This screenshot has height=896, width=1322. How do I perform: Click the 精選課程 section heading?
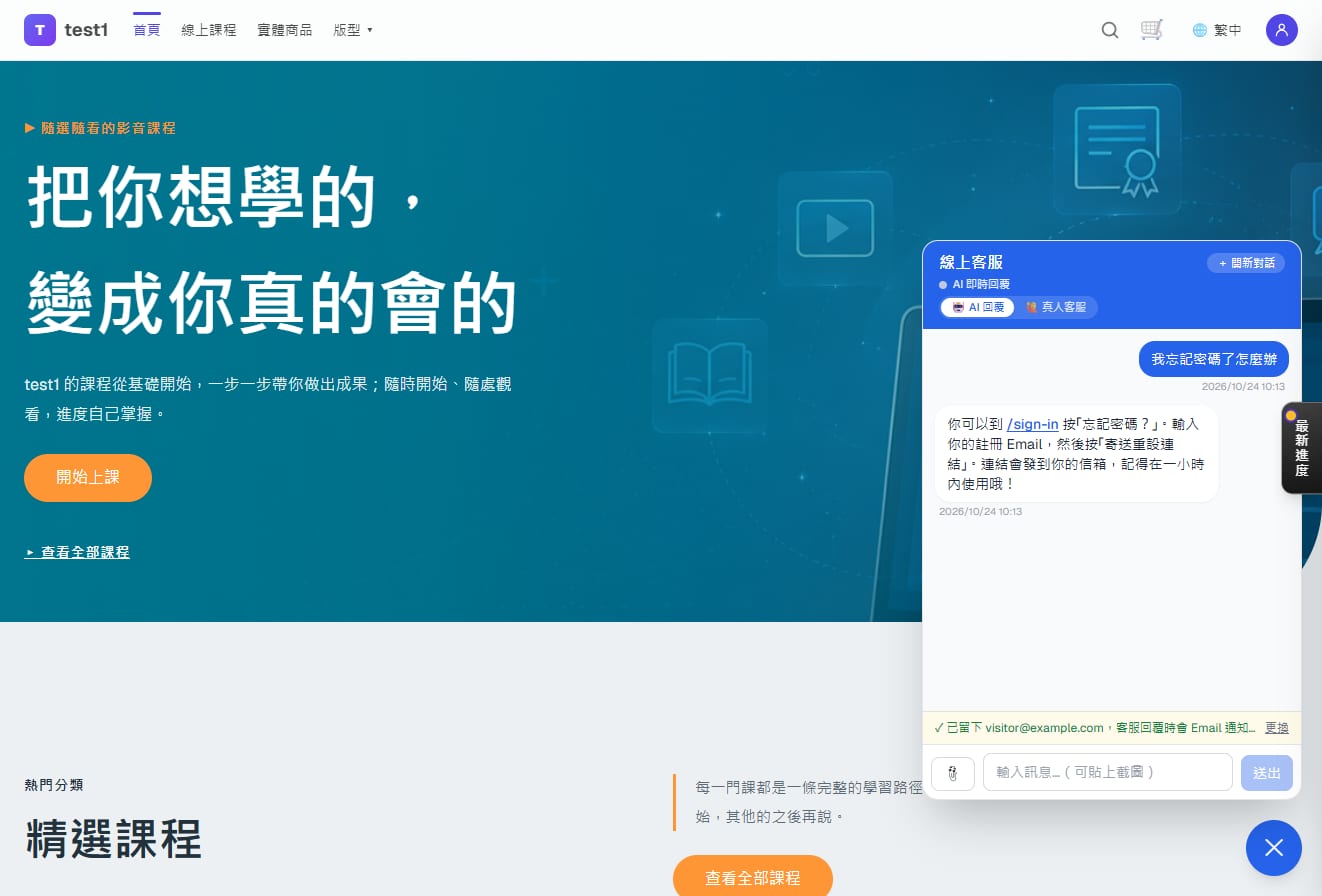click(x=113, y=838)
